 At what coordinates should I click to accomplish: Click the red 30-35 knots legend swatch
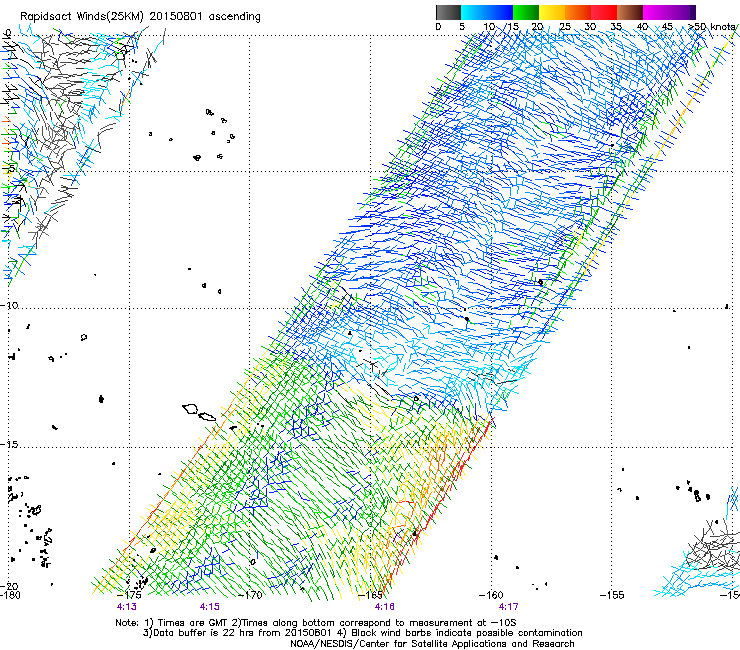[x=604, y=12]
